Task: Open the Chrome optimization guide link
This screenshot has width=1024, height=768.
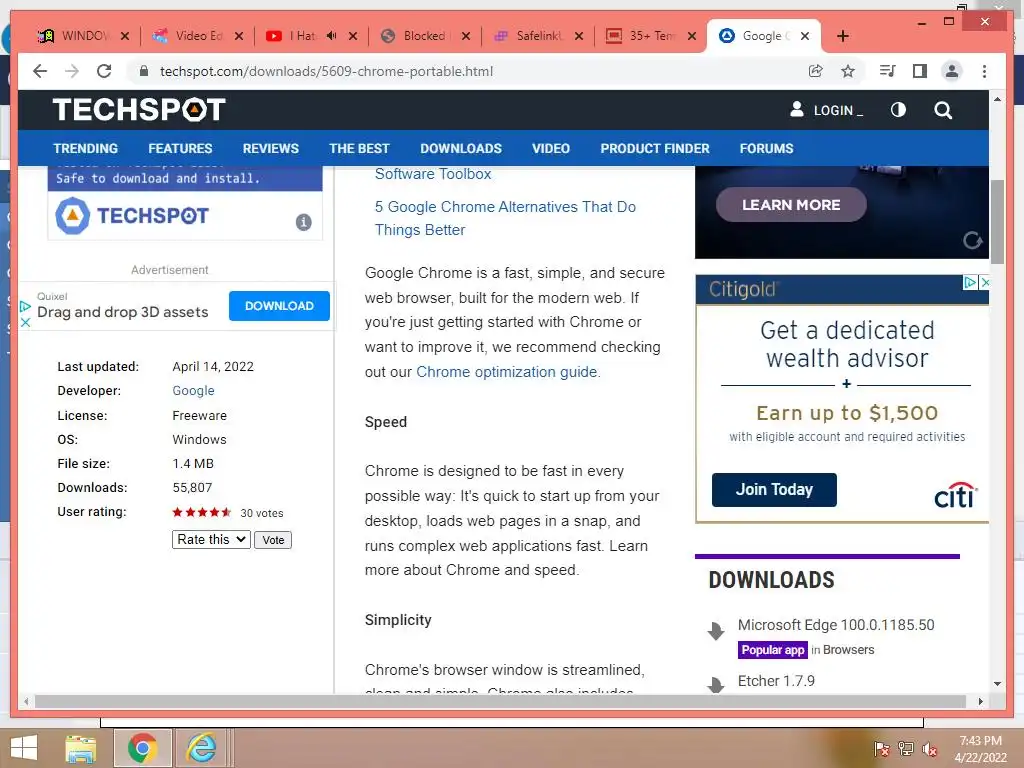Action: click(507, 372)
